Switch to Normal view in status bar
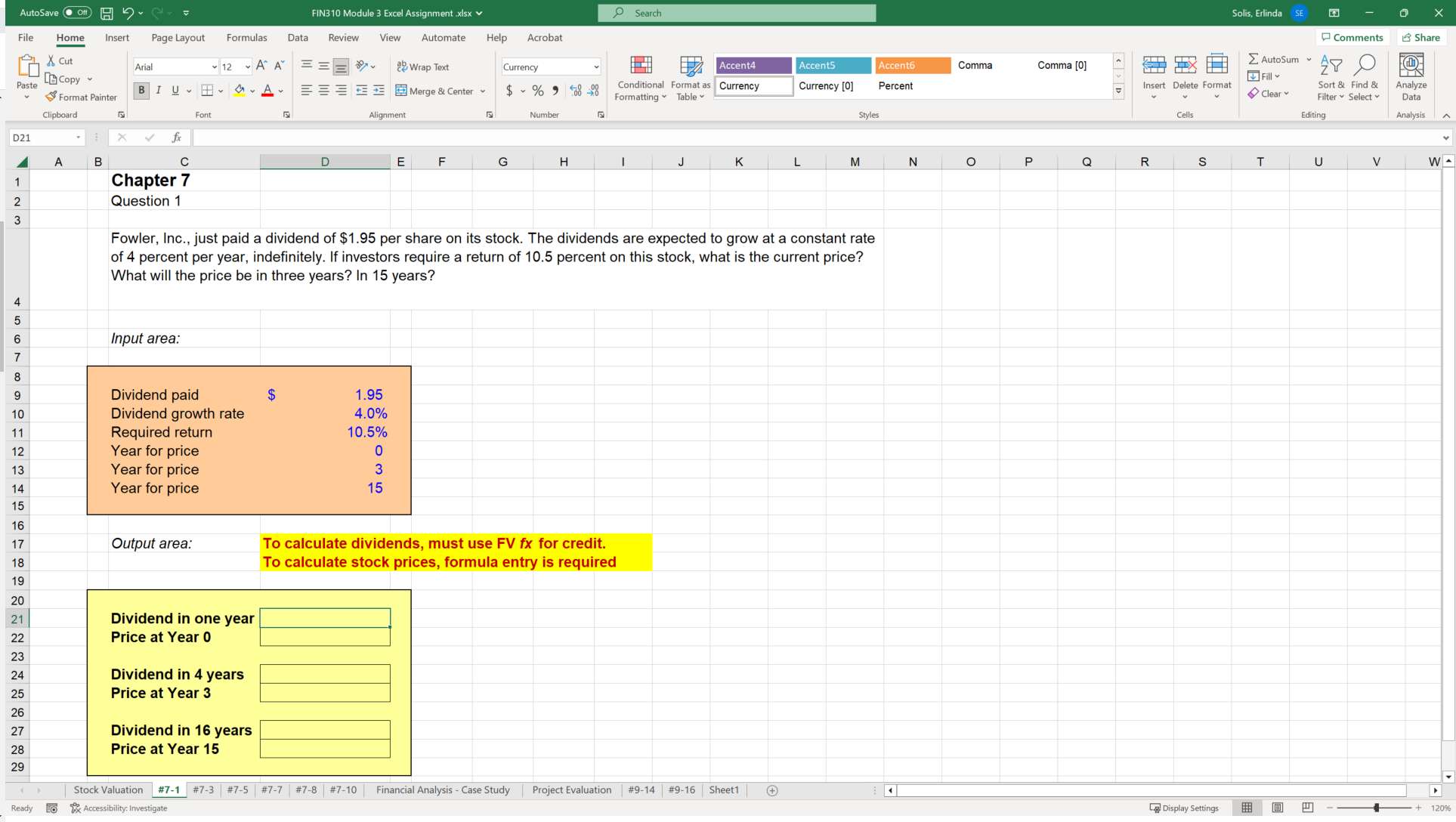The image size is (1456, 822). click(1247, 808)
